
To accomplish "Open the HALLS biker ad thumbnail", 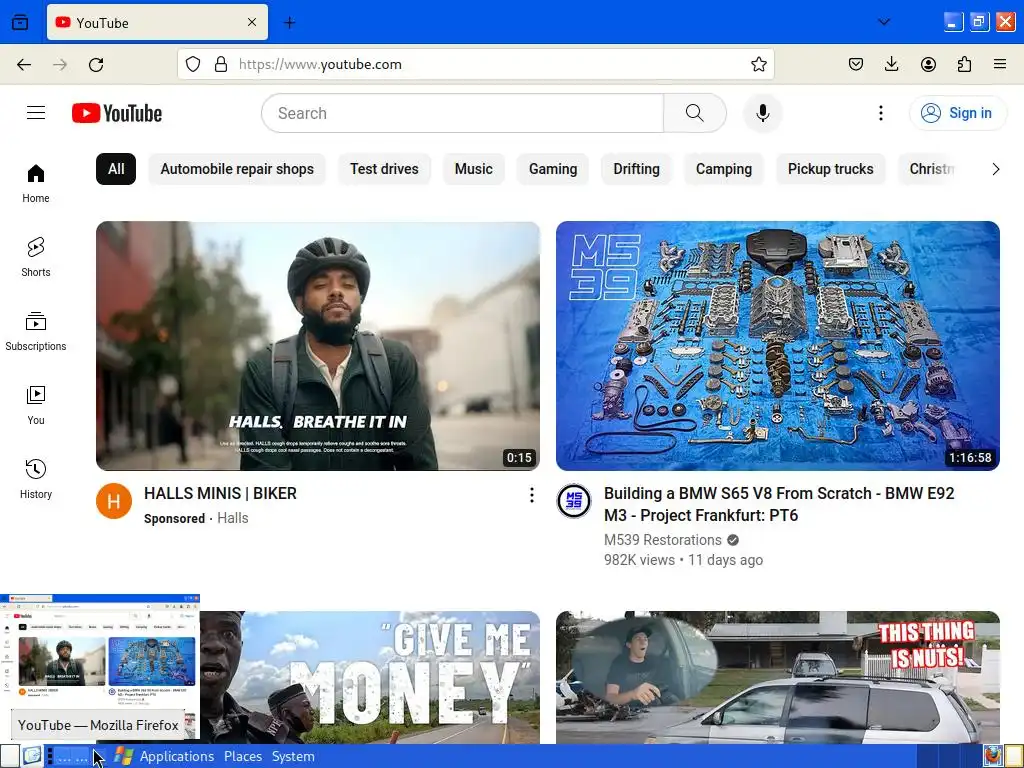I will (x=318, y=345).
